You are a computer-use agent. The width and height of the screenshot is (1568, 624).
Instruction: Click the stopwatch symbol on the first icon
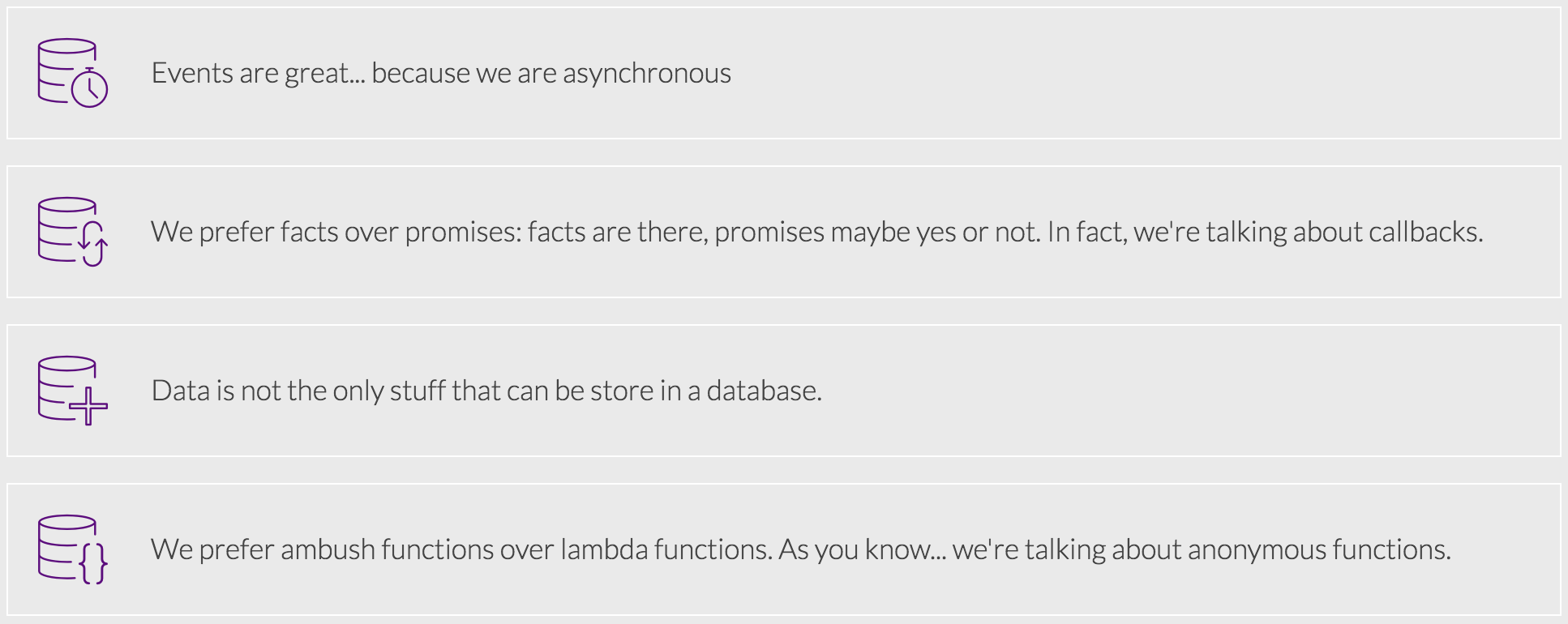[89, 88]
